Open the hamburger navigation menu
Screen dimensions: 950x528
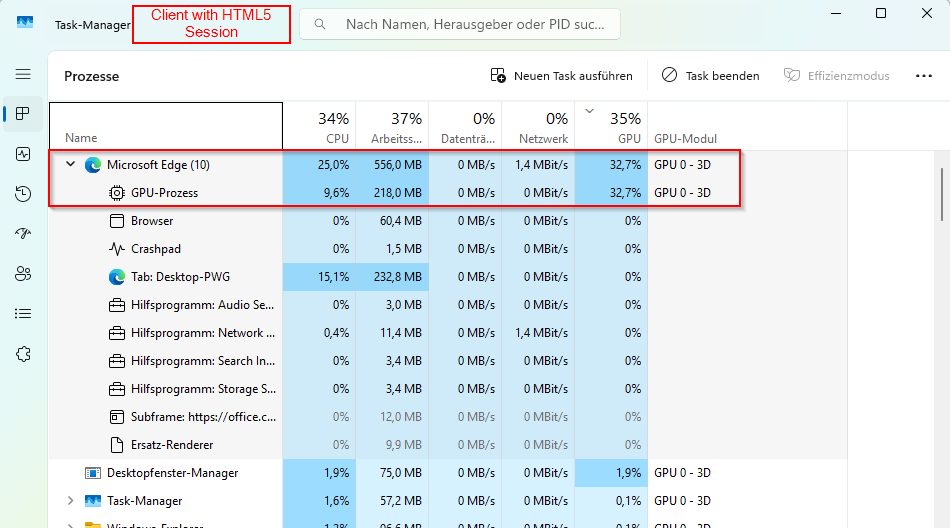(23, 74)
